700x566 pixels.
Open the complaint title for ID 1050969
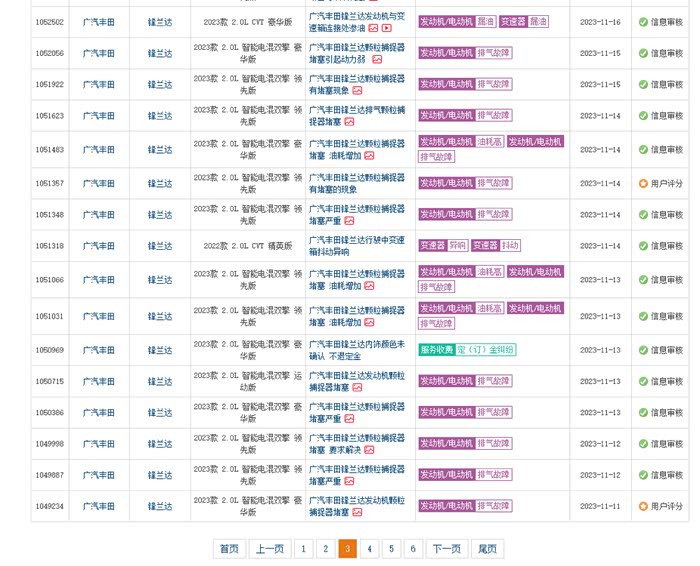tap(357, 350)
